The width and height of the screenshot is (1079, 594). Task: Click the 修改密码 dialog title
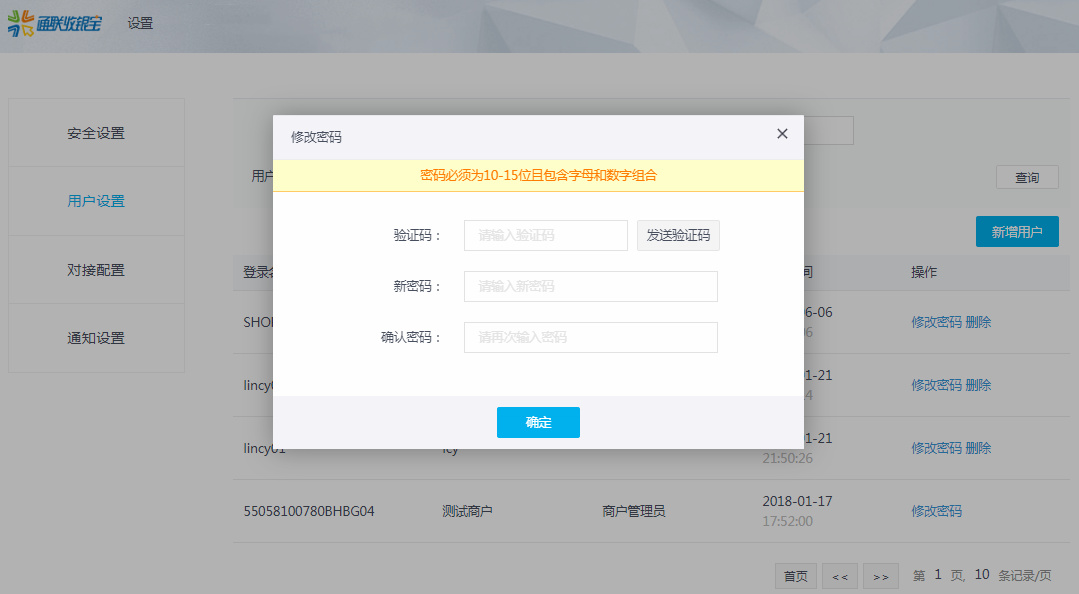tap(317, 137)
